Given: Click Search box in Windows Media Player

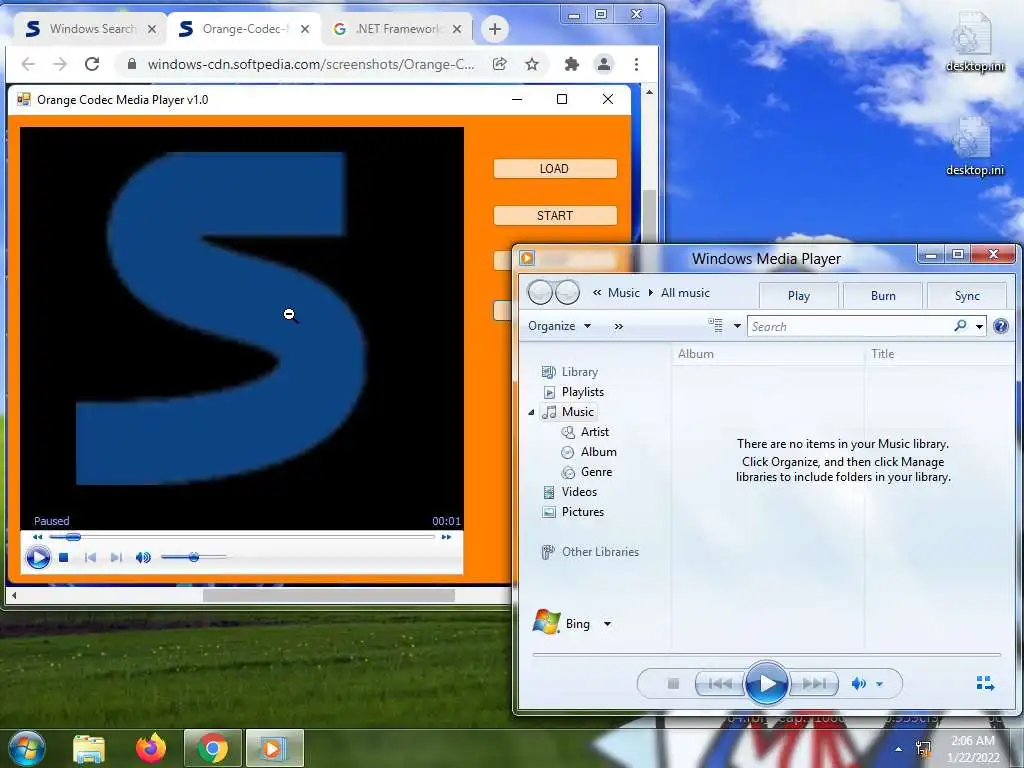Looking at the screenshot, I should (850, 327).
